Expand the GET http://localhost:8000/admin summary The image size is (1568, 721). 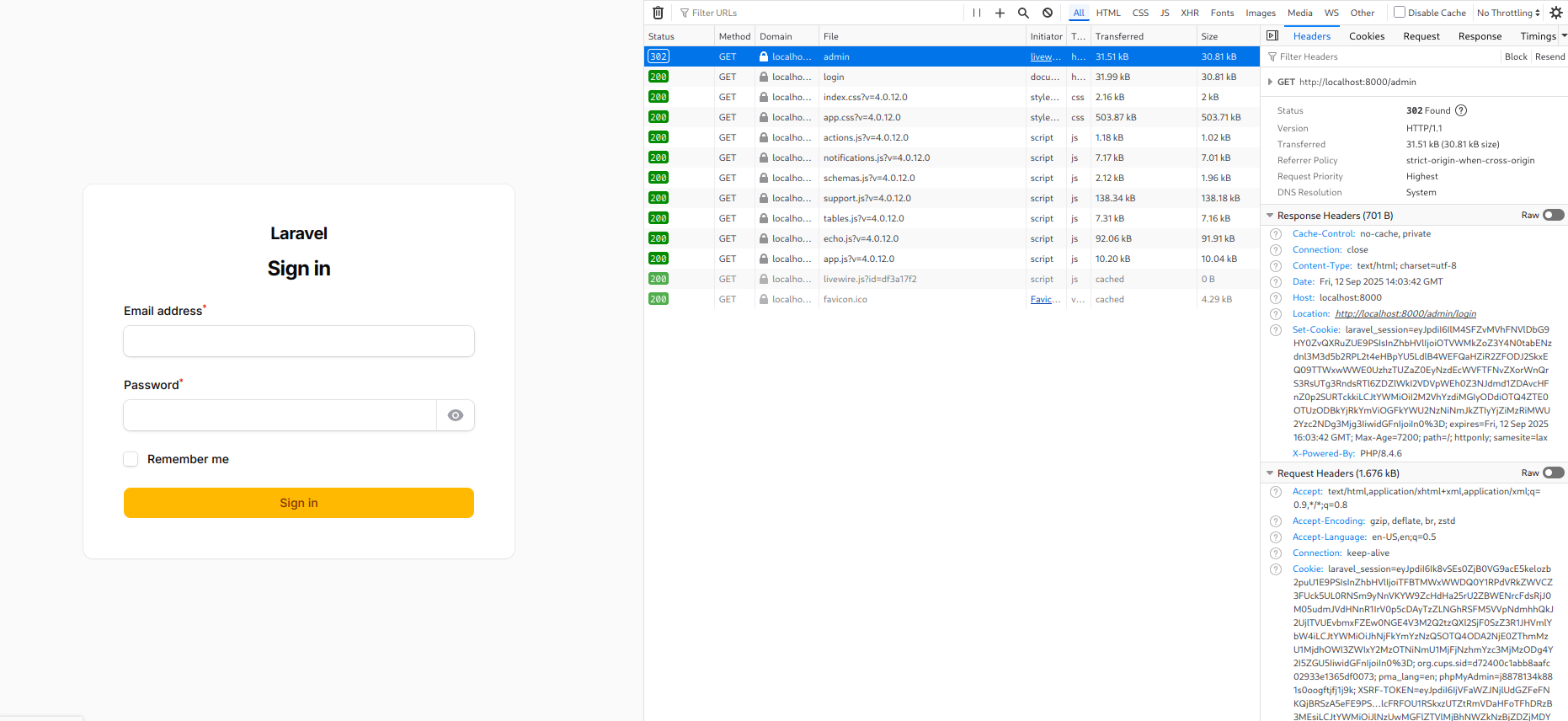(1270, 82)
